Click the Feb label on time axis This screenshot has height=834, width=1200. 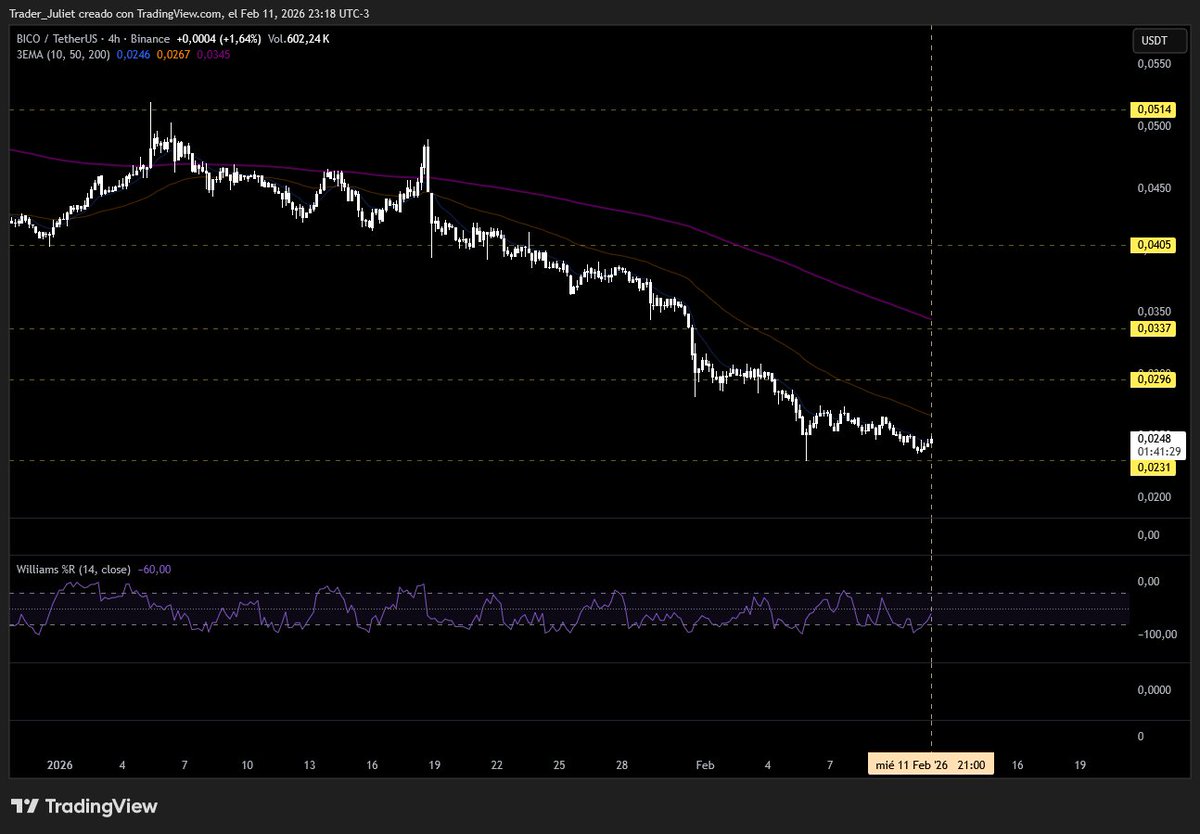tap(705, 765)
